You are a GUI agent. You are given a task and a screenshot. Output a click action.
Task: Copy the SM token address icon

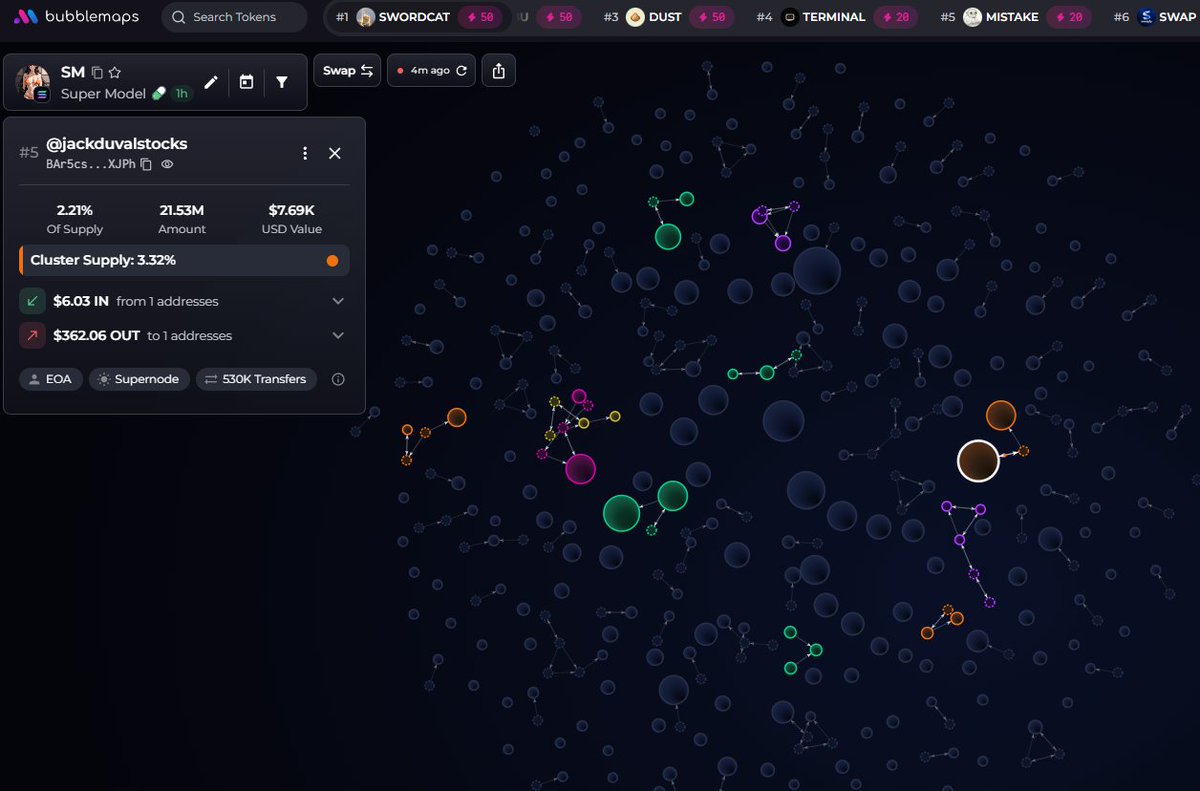[97, 72]
